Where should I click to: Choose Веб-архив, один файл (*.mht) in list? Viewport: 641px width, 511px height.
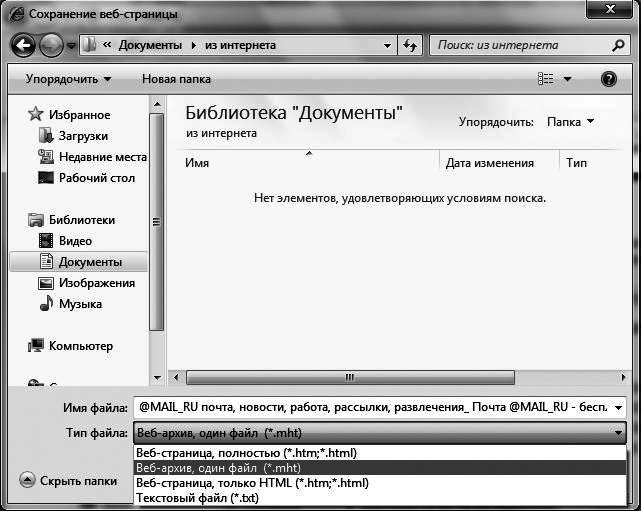tap(380, 468)
